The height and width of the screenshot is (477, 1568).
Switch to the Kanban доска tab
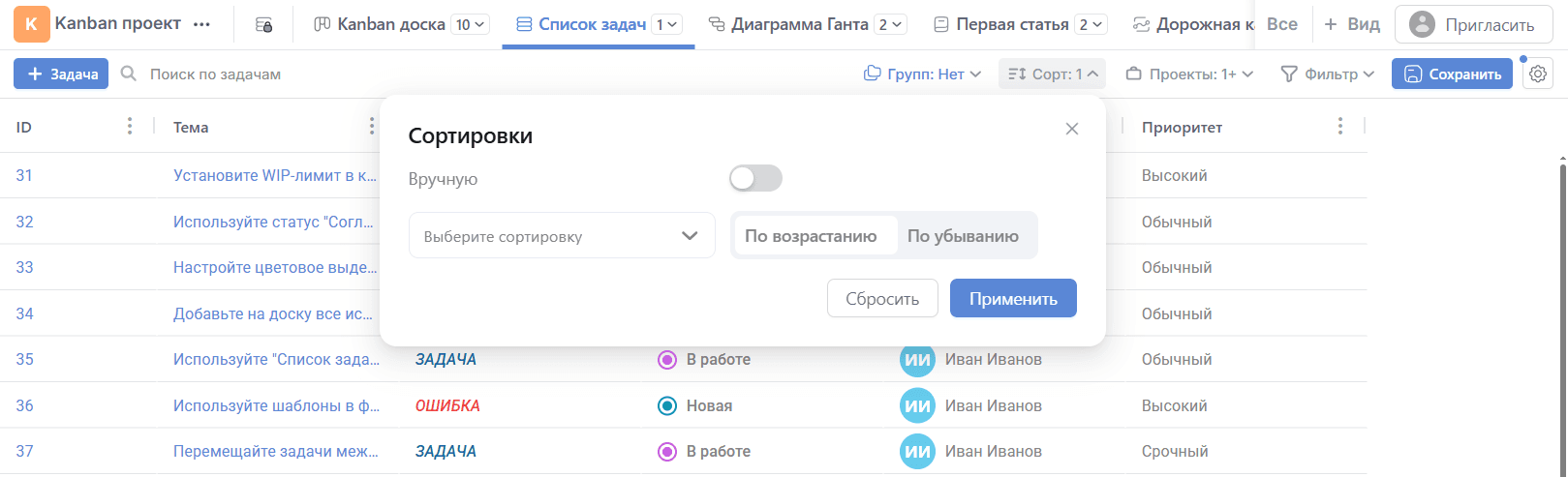click(x=390, y=25)
